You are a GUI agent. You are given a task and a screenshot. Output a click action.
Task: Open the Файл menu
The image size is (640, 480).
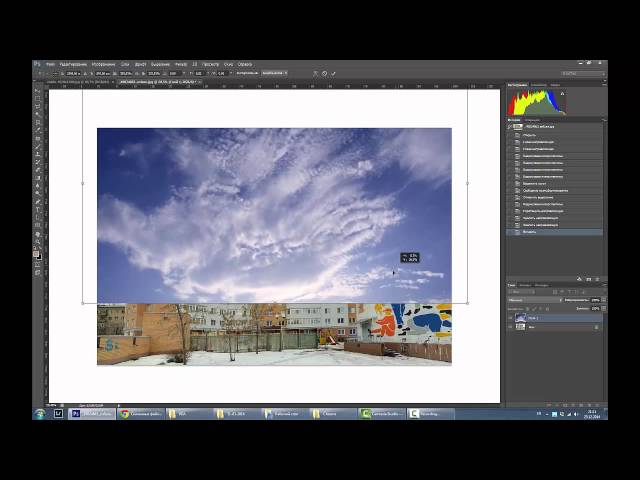(50, 64)
